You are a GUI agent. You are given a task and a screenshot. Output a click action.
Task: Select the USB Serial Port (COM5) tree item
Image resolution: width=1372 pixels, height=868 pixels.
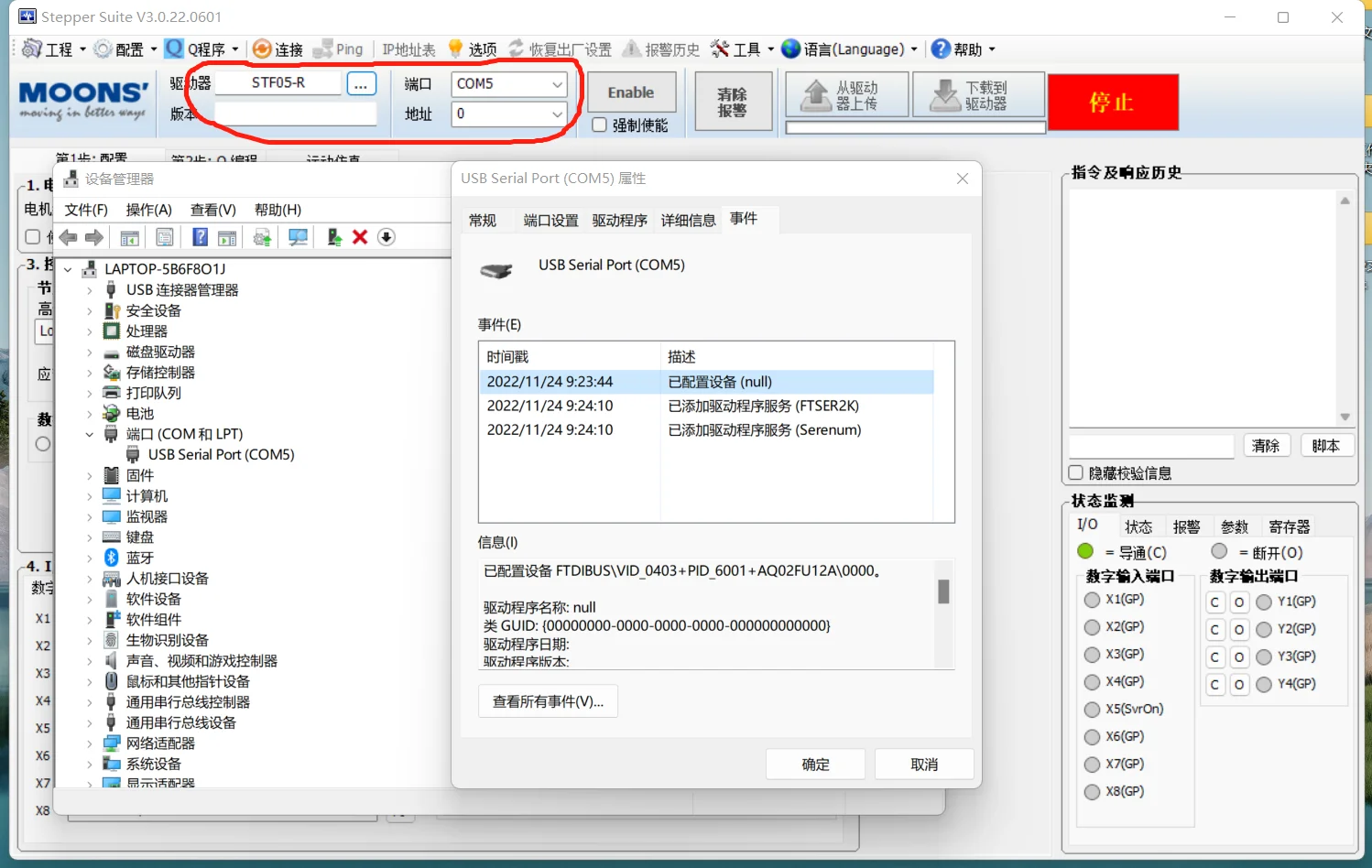[x=221, y=455]
